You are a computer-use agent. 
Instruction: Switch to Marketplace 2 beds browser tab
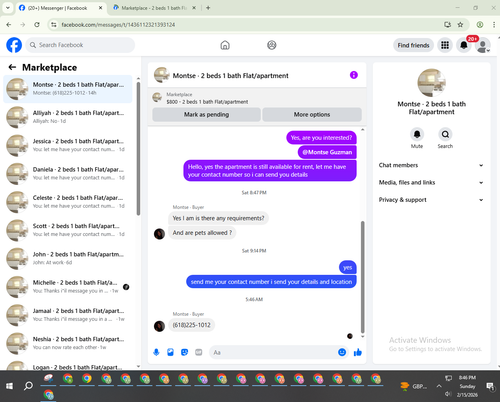click(153, 8)
